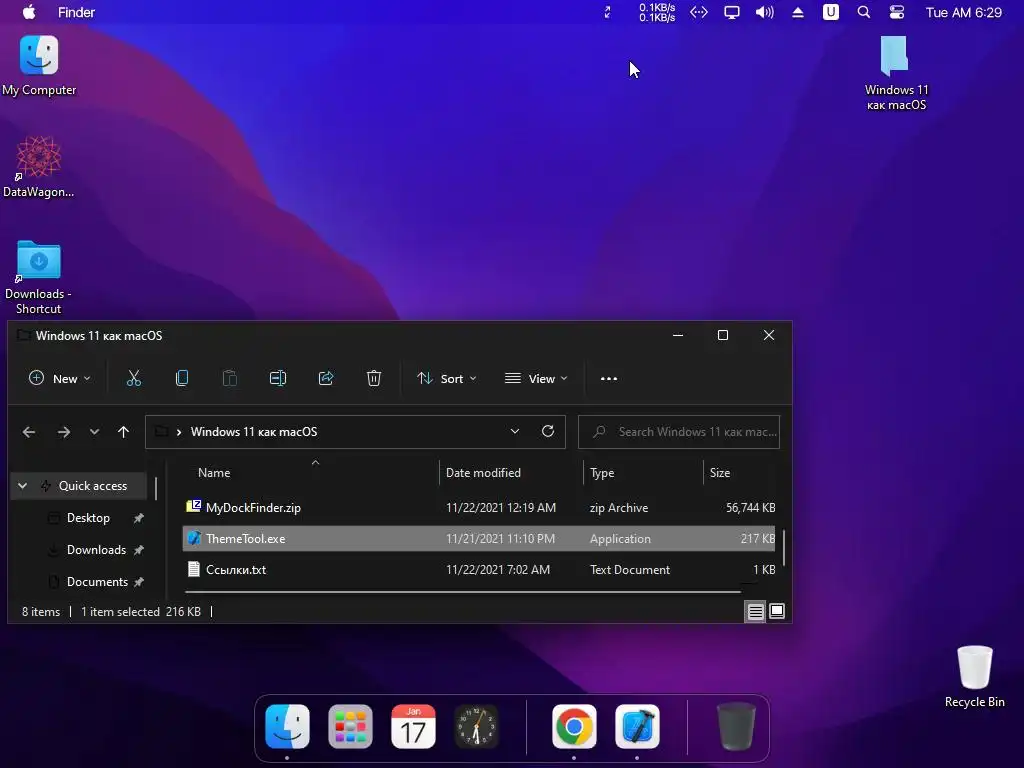
Task: Go back with the left arrow
Action: coord(29,432)
